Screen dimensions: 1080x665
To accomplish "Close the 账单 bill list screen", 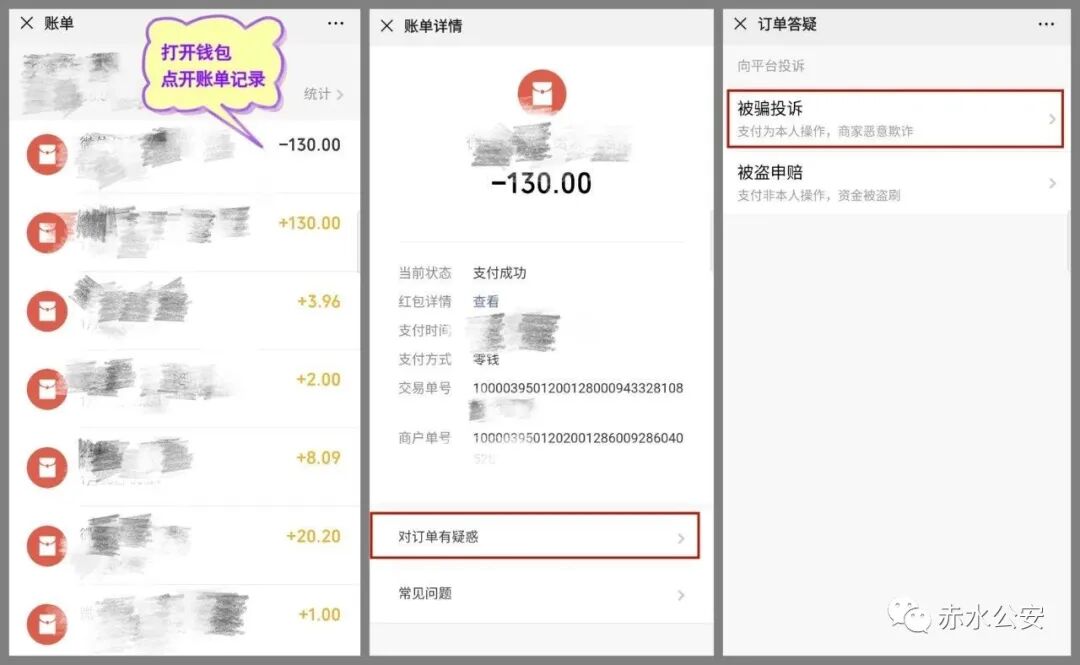I will click(27, 23).
